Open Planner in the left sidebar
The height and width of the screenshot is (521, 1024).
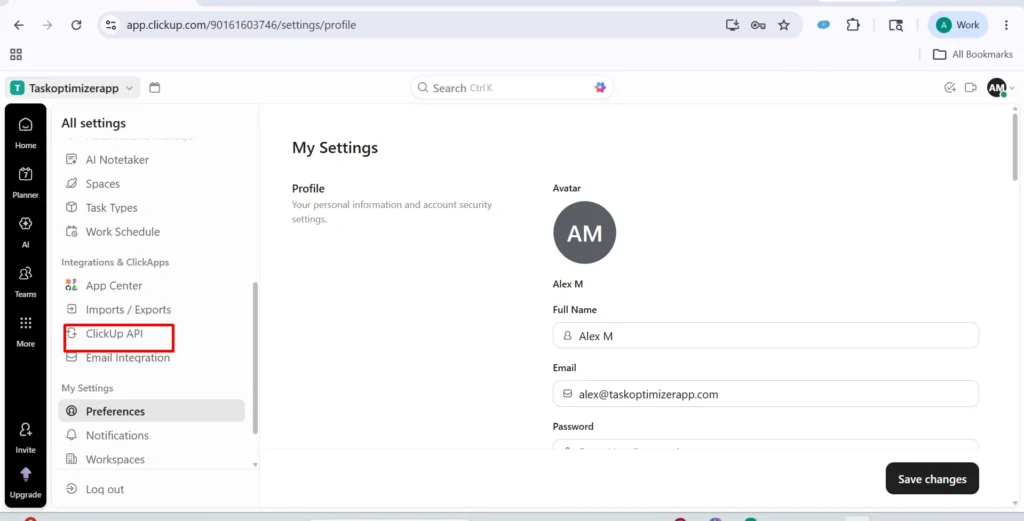pyautogui.click(x=25, y=182)
